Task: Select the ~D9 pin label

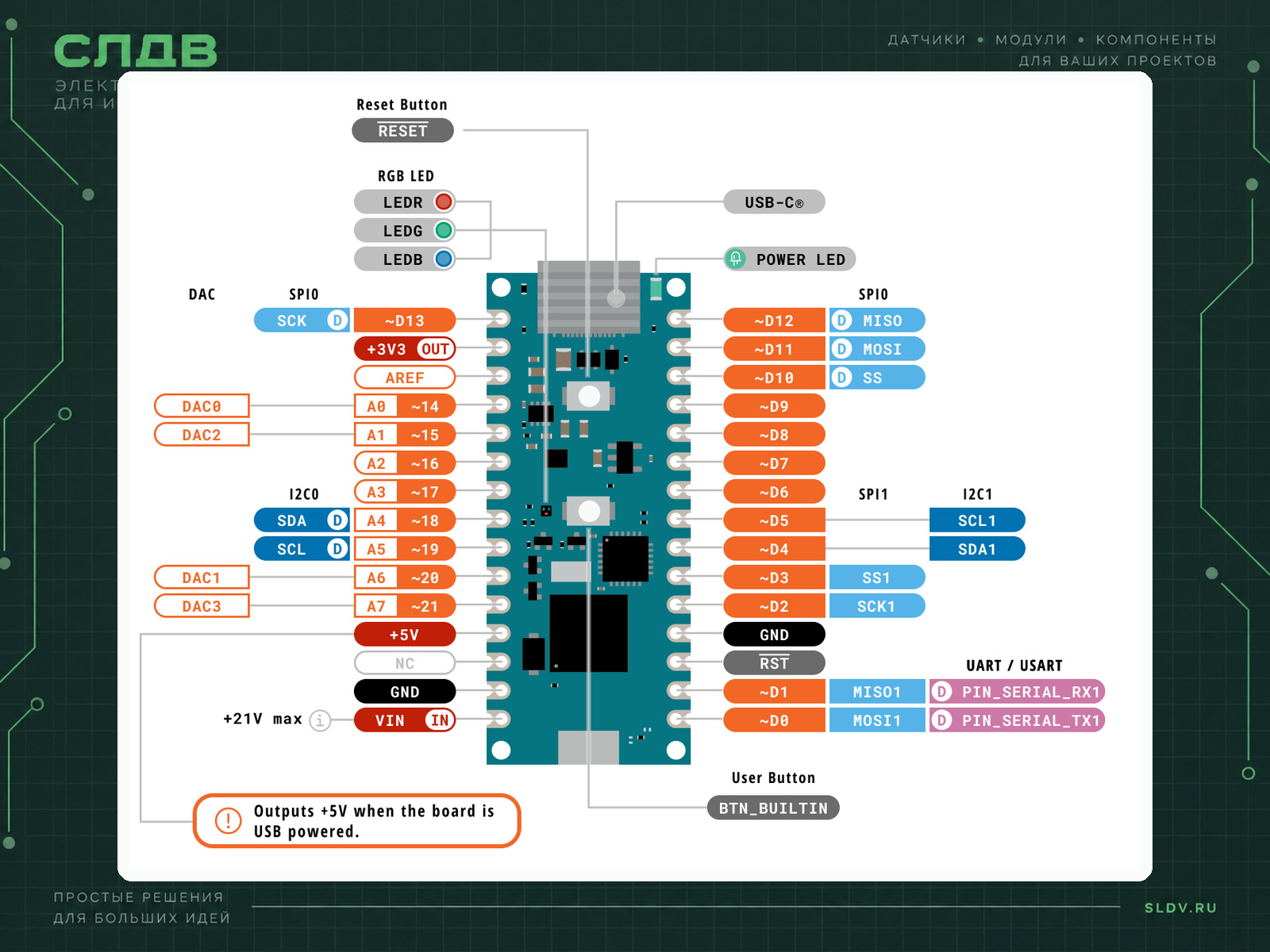Action: pos(775,406)
